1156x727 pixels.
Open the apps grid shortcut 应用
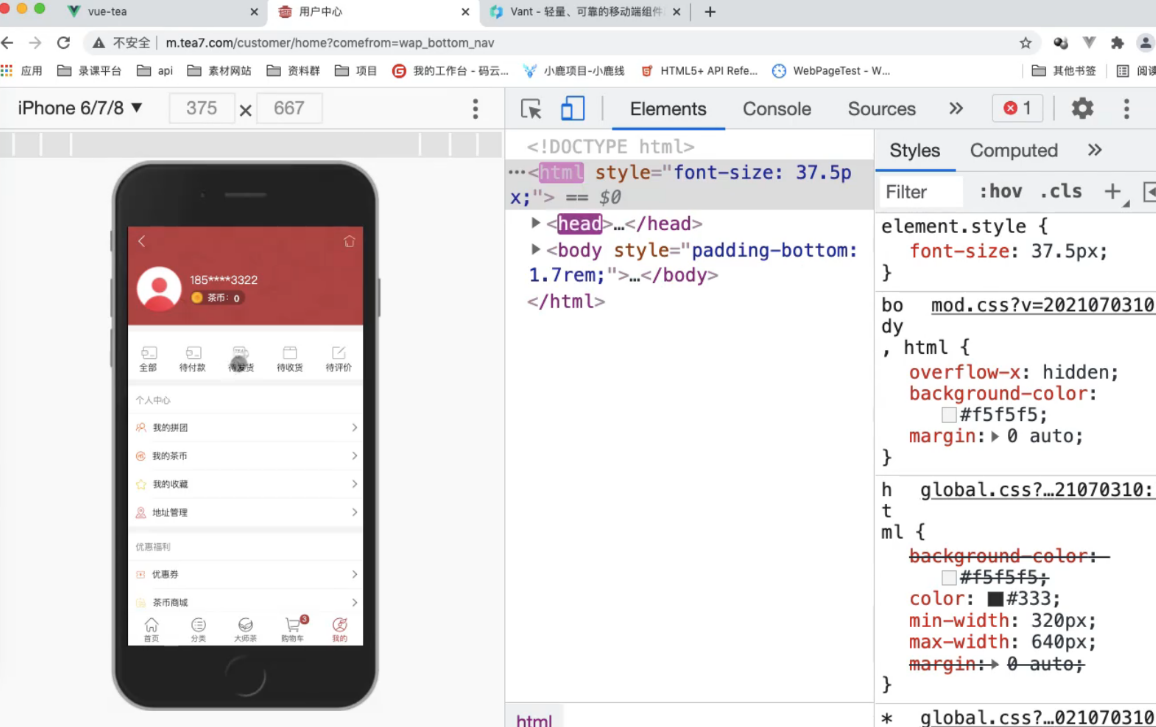[22, 71]
